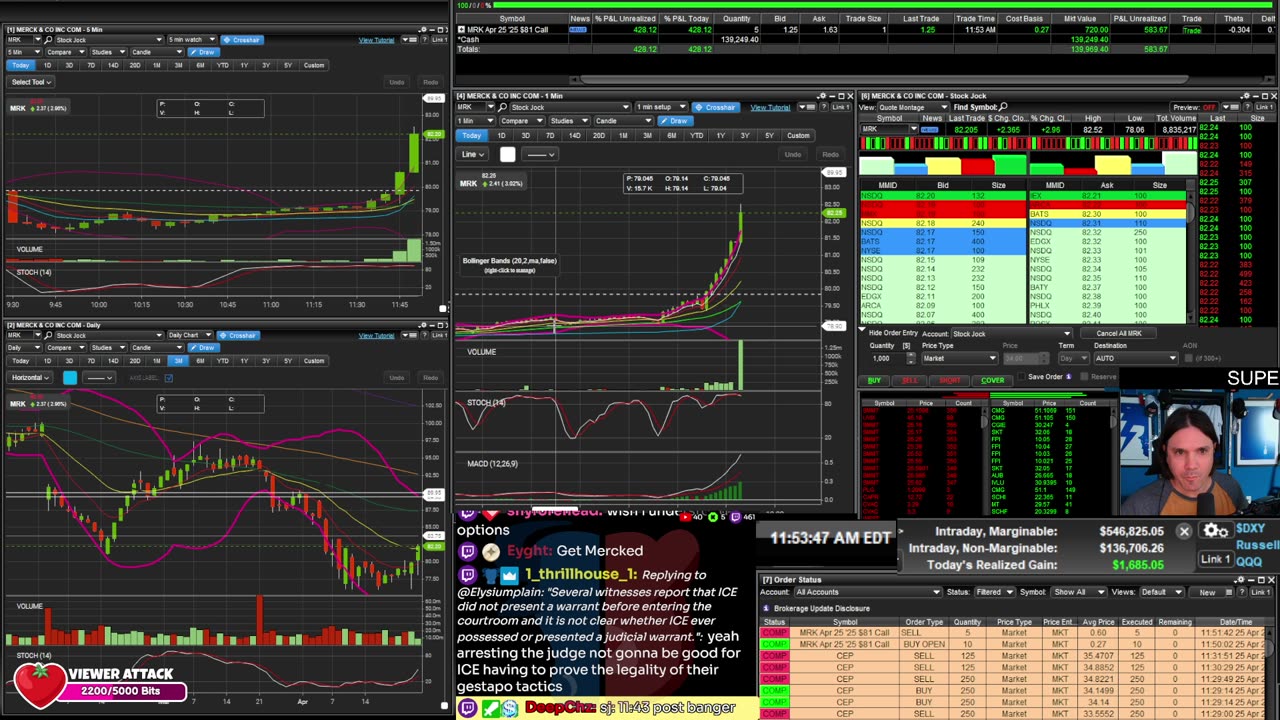Select 1Y range in 1 Min chart
The width and height of the screenshot is (1280, 720).
720,135
